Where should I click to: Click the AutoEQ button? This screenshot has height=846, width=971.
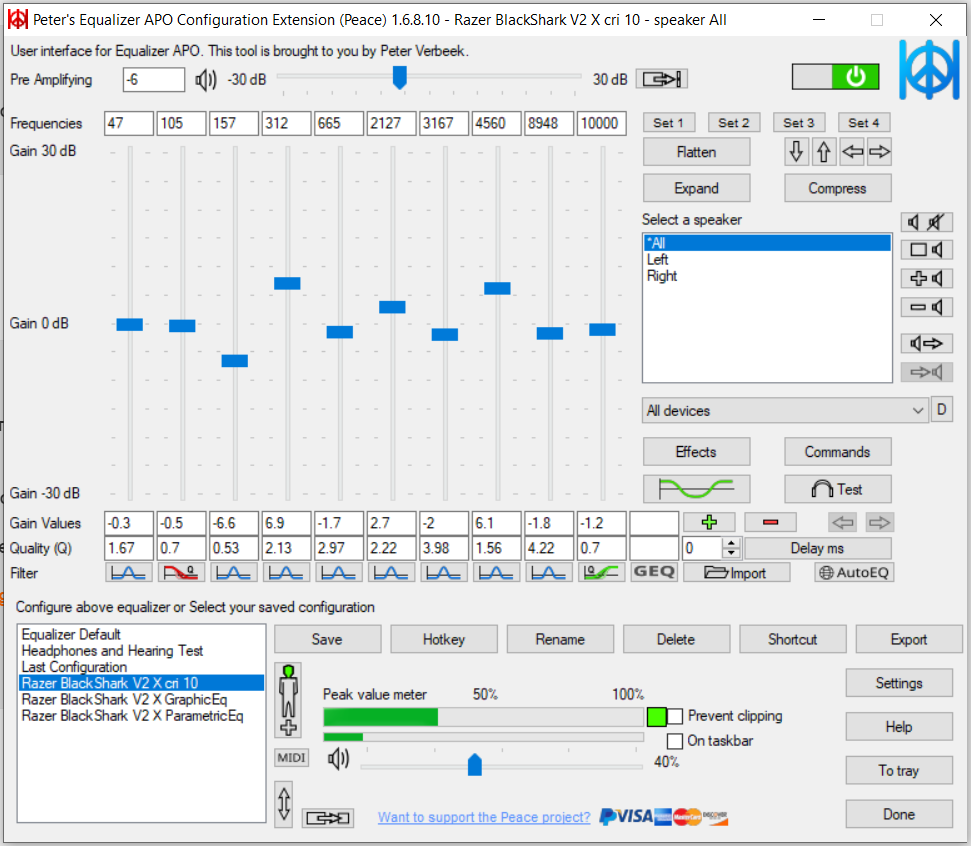point(854,573)
